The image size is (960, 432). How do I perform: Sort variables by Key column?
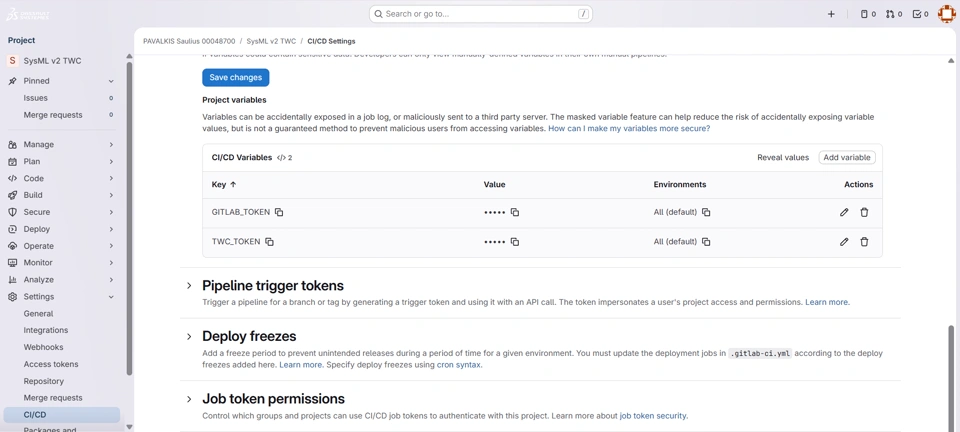[x=224, y=184]
